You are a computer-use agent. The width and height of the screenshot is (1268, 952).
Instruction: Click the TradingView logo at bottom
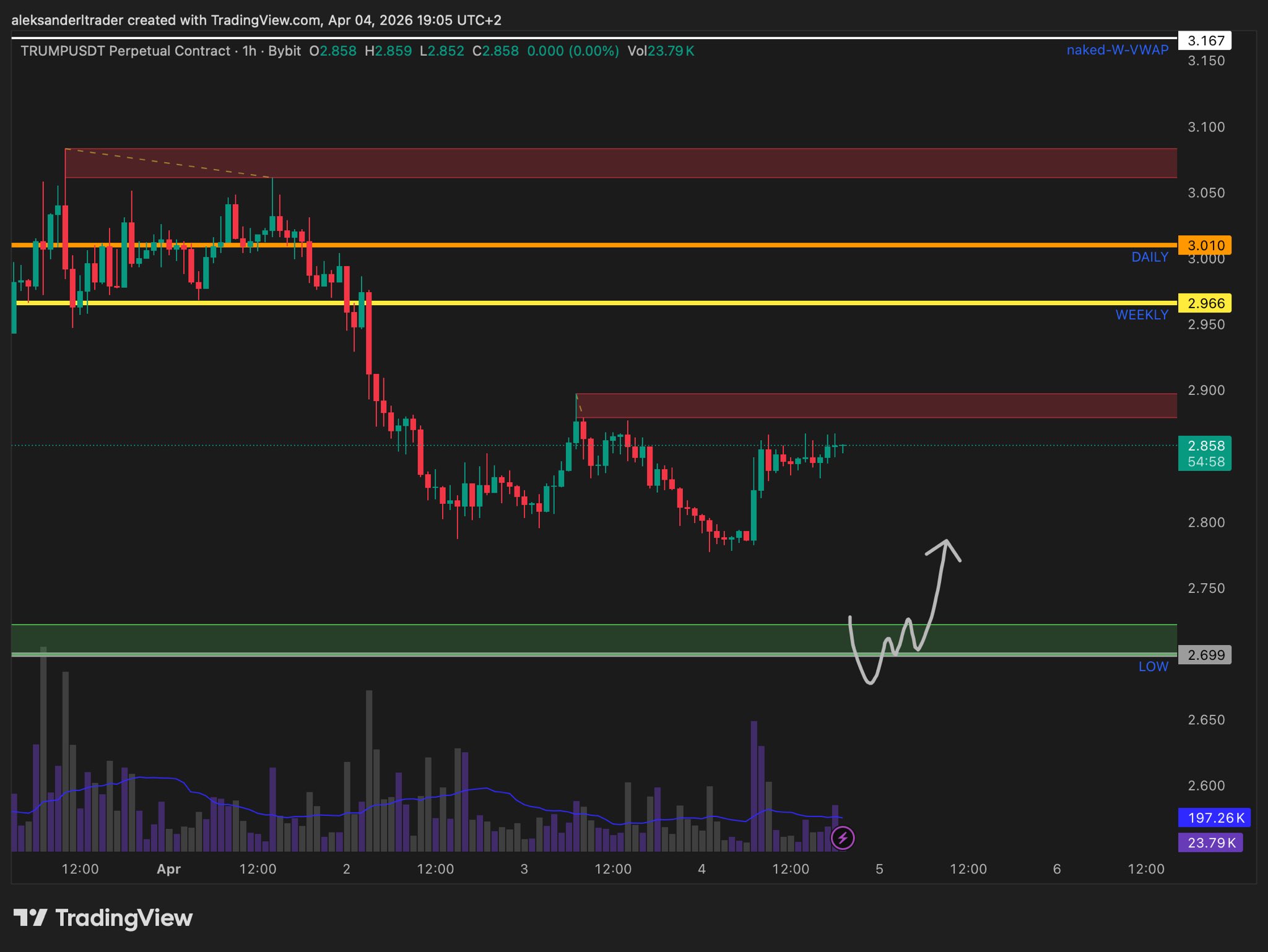[103, 917]
